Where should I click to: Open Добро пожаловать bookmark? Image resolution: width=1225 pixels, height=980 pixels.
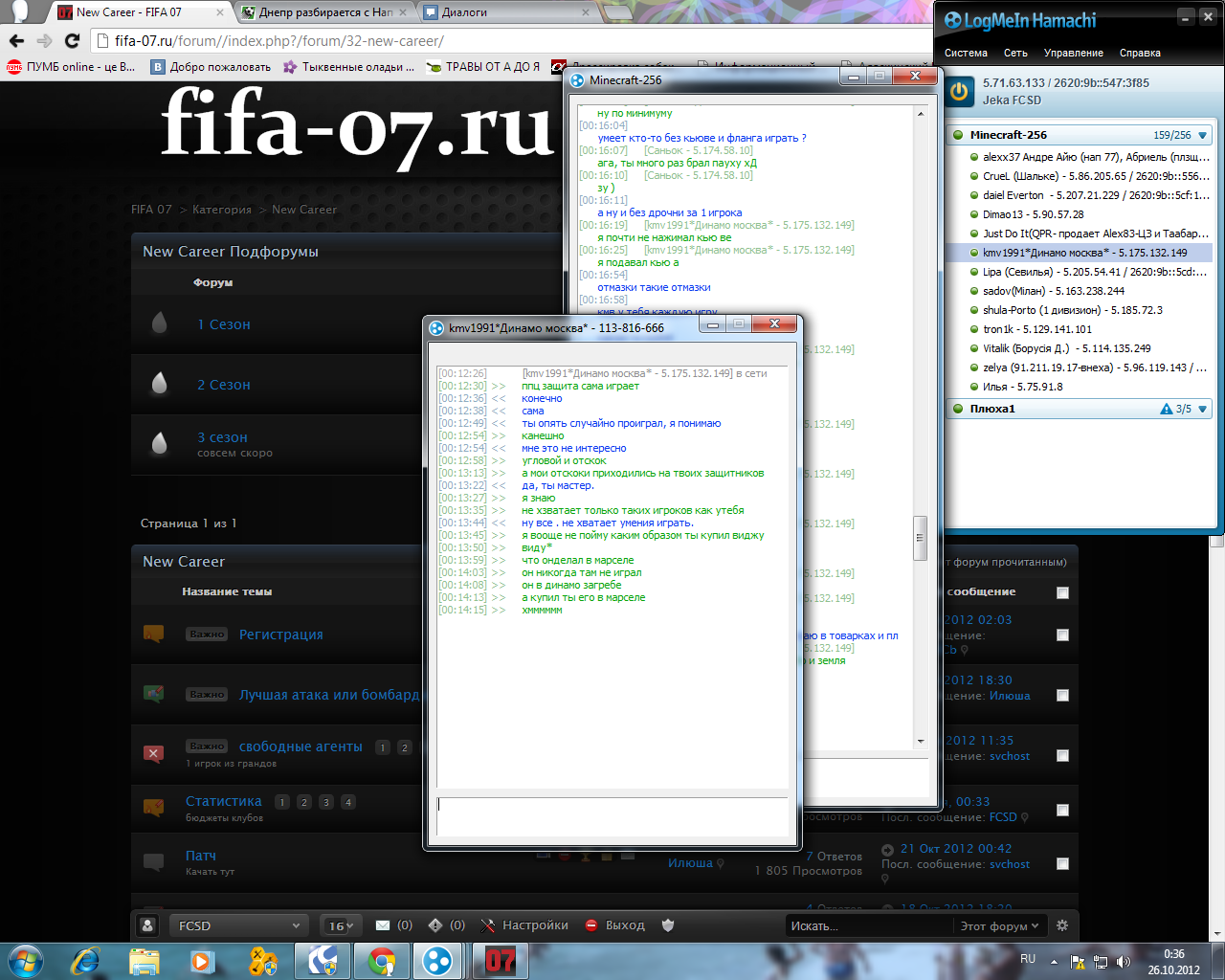[x=211, y=67]
